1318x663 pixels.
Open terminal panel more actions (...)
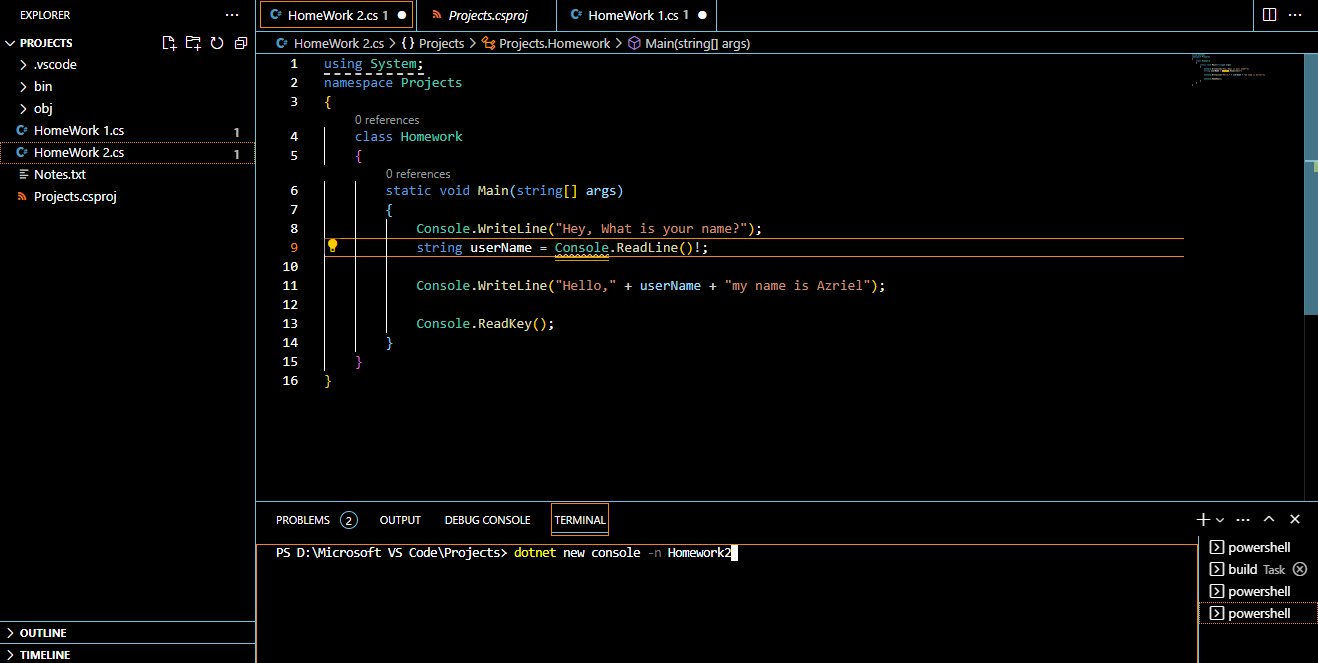[x=1243, y=519]
